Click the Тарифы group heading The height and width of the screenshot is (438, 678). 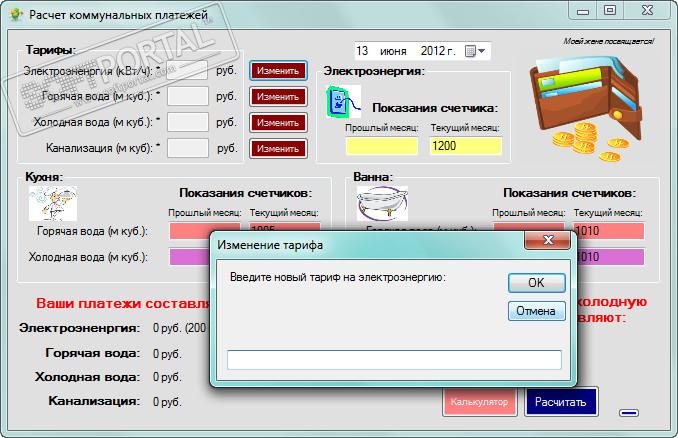click(x=50, y=50)
